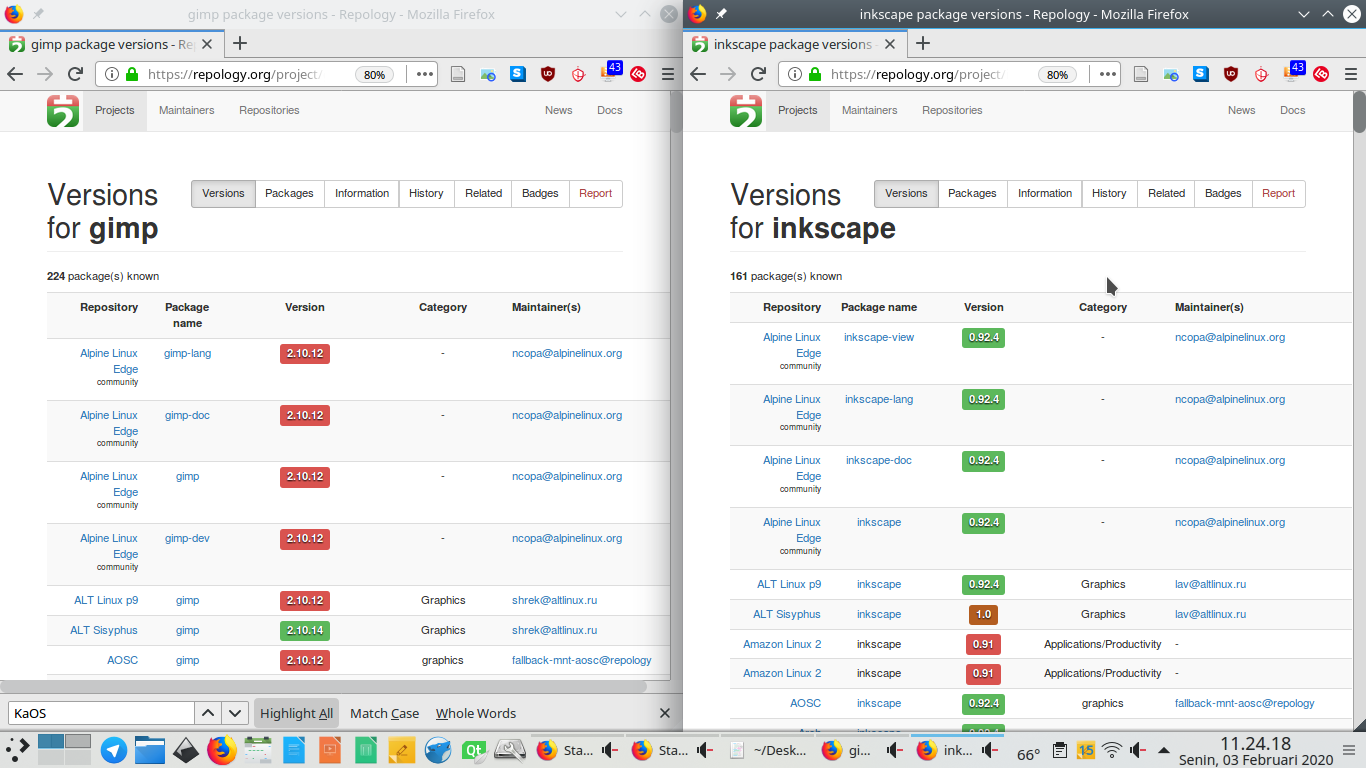Open the AOSC repository link for inkscape
The height and width of the screenshot is (768, 1366).
805,703
